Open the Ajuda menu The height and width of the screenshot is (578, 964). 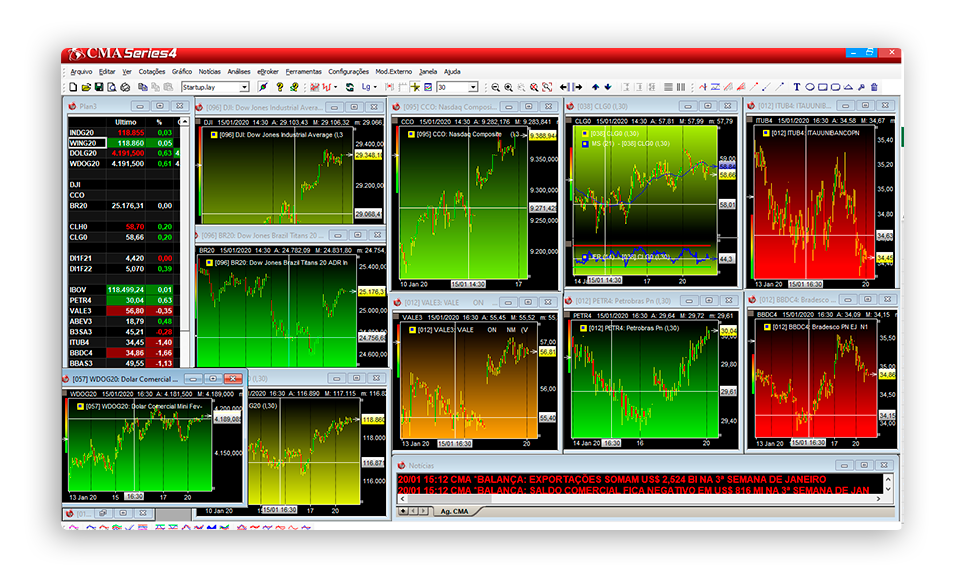point(452,72)
